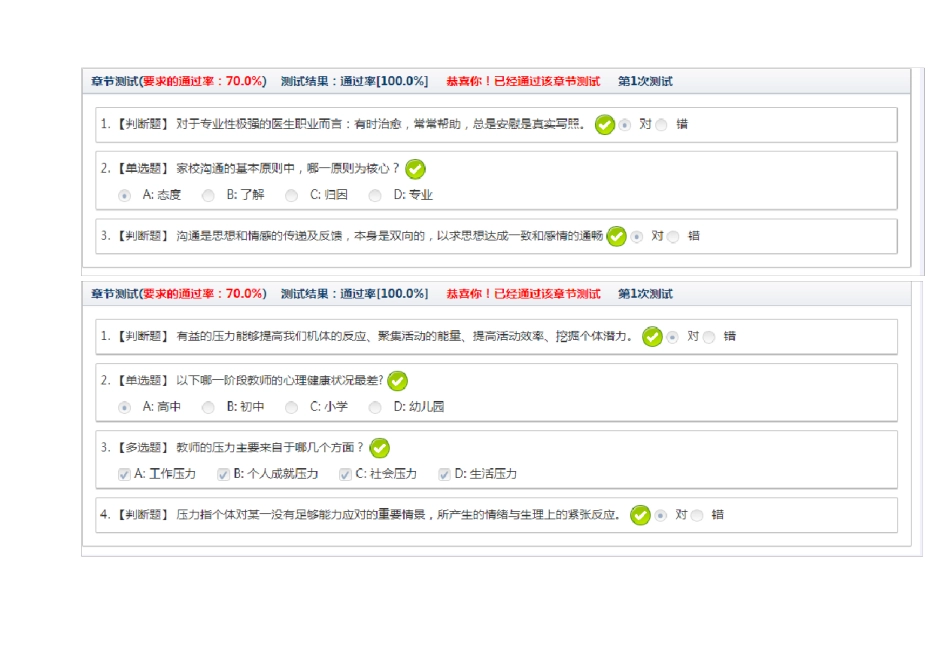Click 测试结果：通过率[100.0%] in first header
This screenshot has width=950, height=672.
pos(354,81)
